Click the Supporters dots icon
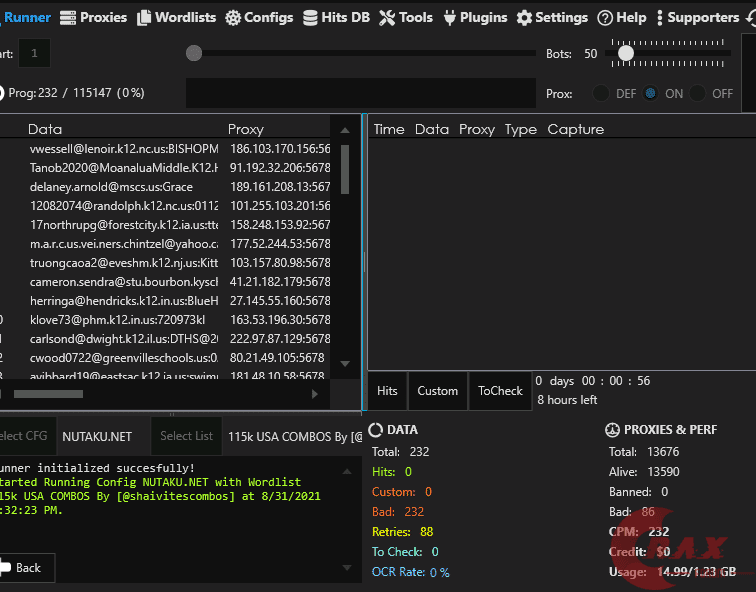Image resolution: width=756 pixels, height=592 pixels. coord(660,18)
